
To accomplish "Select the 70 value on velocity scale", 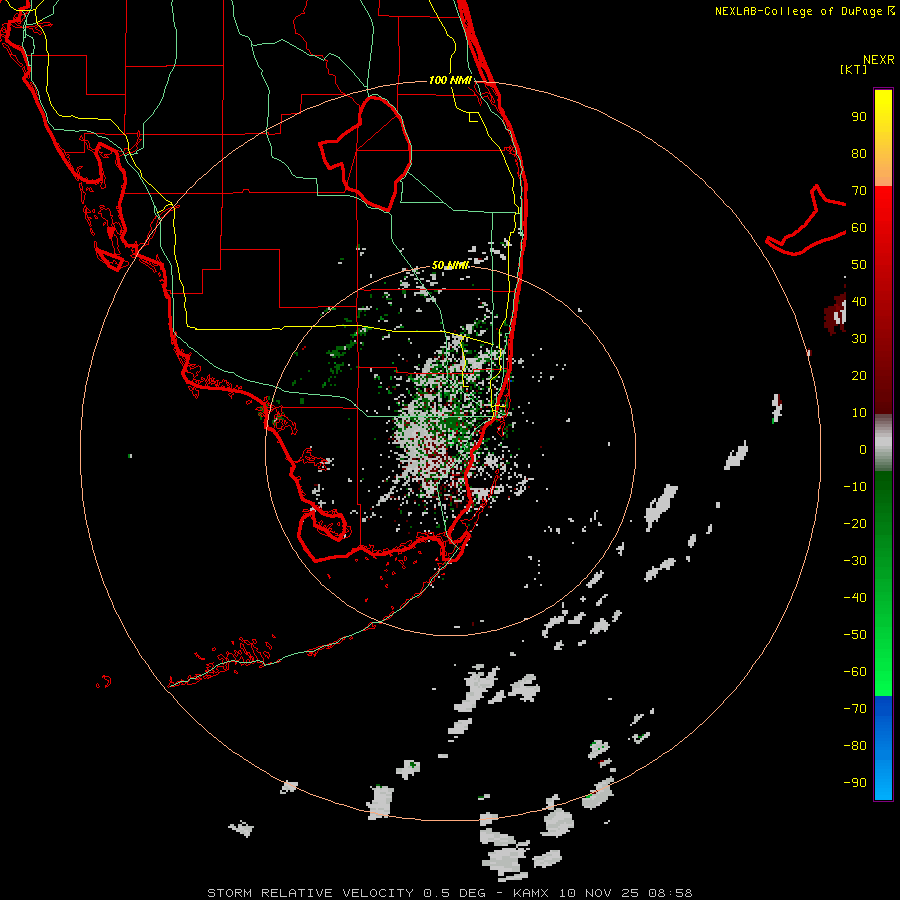I will point(859,191).
